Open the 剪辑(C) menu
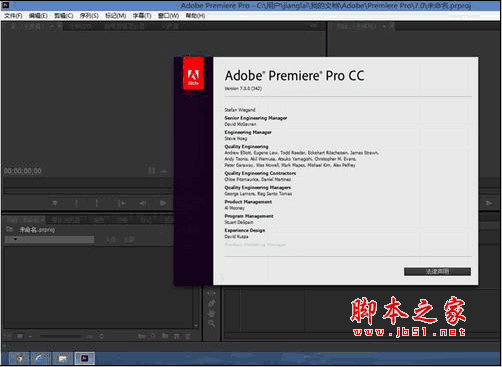The height and width of the screenshot is (367, 502). point(64,16)
